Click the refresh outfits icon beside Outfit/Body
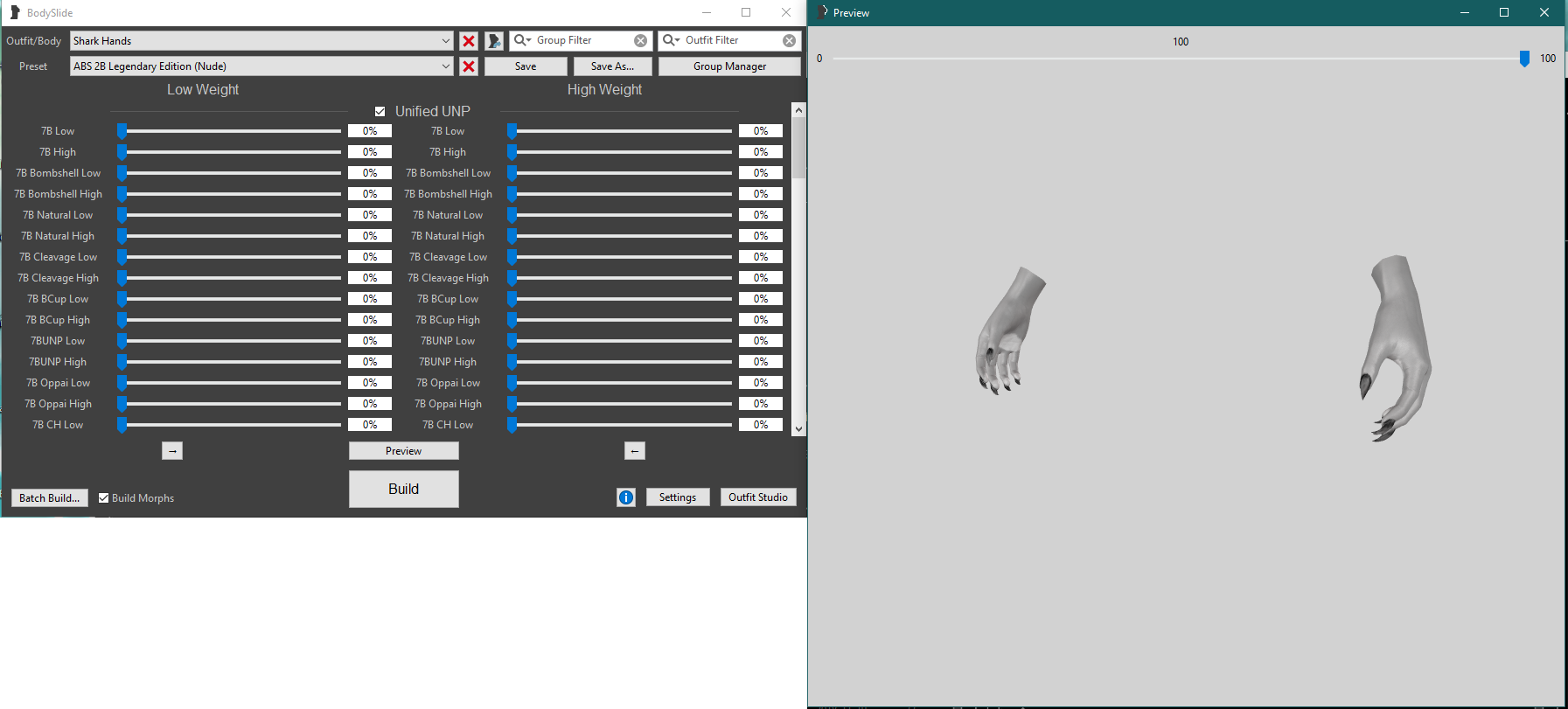The width and height of the screenshot is (1568, 709). click(494, 41)
